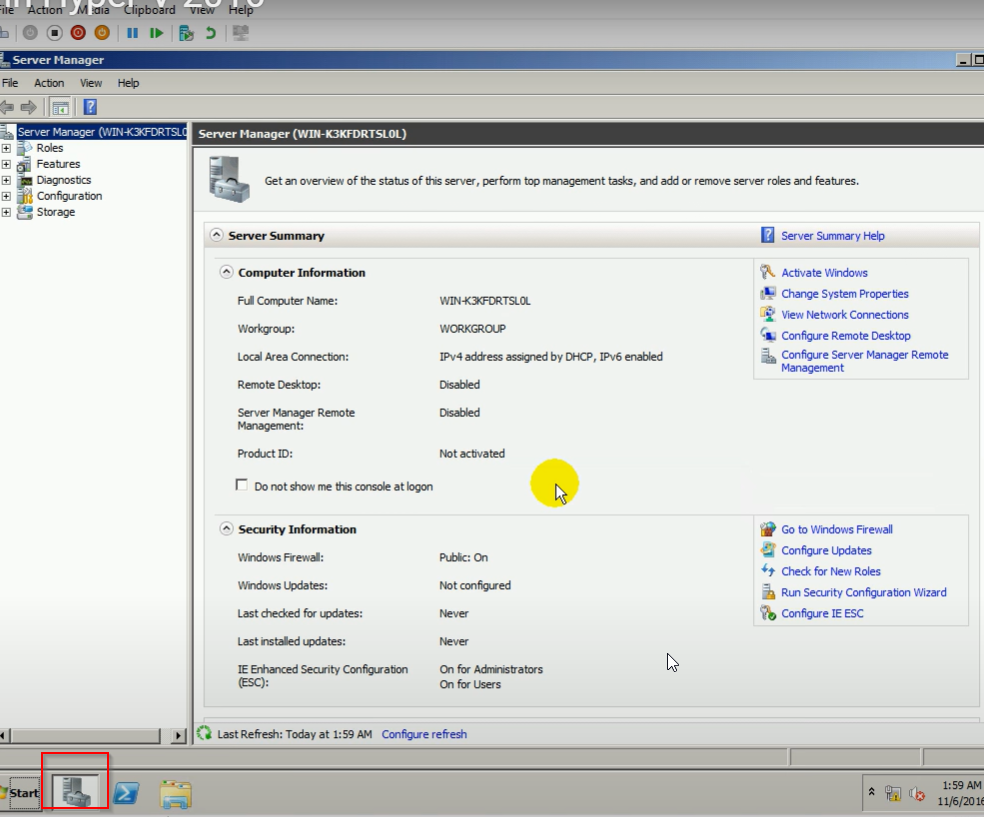
Task: Click the Configure refresh link
Action: 424,734
